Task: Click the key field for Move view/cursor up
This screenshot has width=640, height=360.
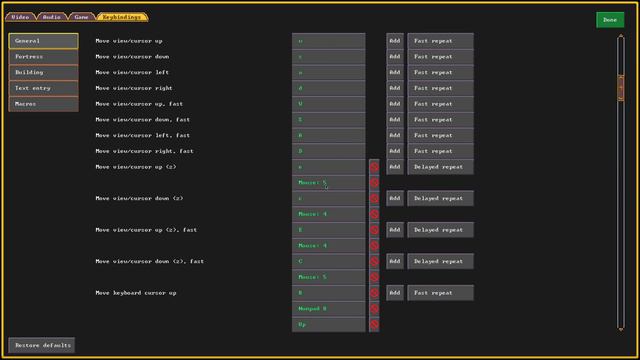Action: pyautogui.click(x=329, y=41)
